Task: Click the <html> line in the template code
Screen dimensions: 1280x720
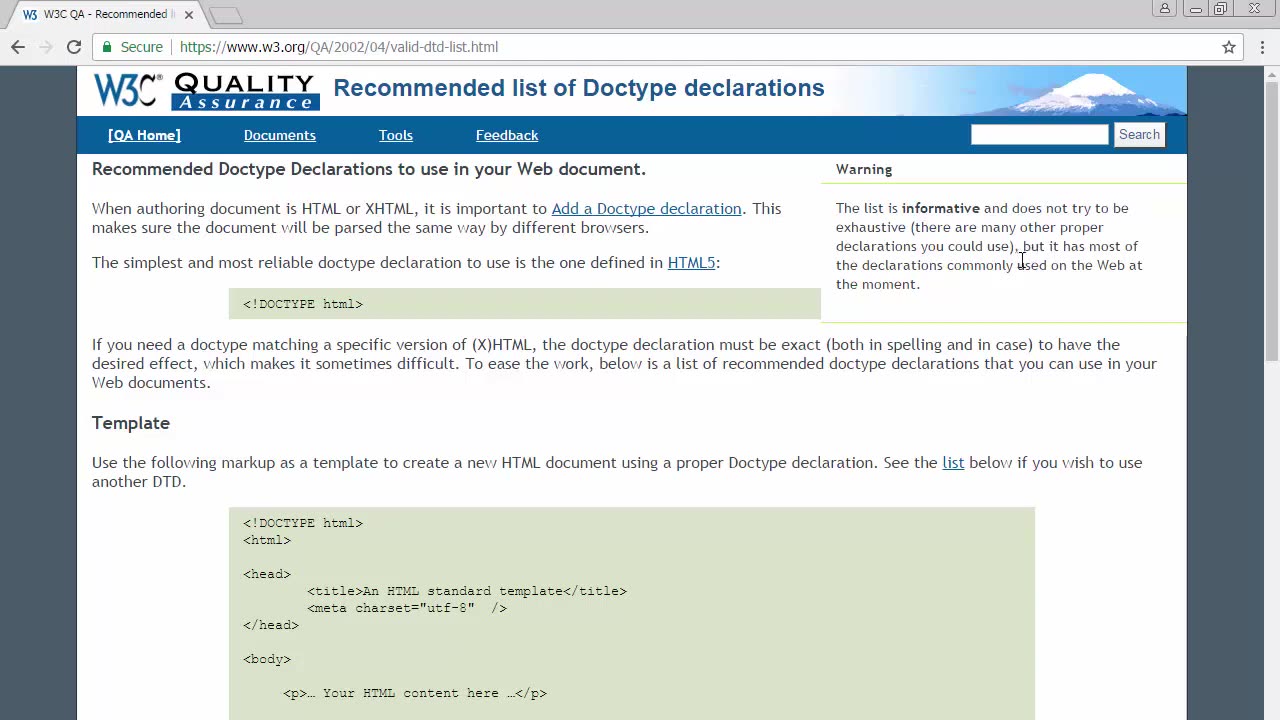Action: tap(267, 540)
